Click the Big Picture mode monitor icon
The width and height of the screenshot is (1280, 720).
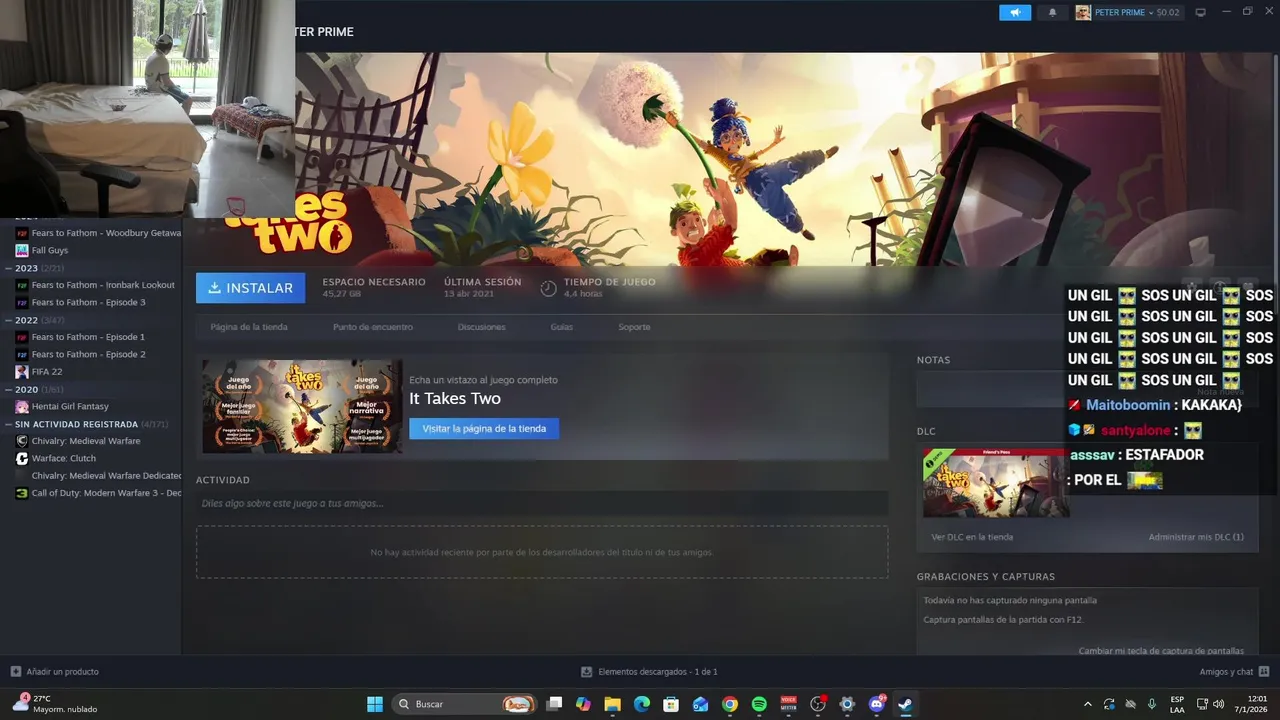1201,13
